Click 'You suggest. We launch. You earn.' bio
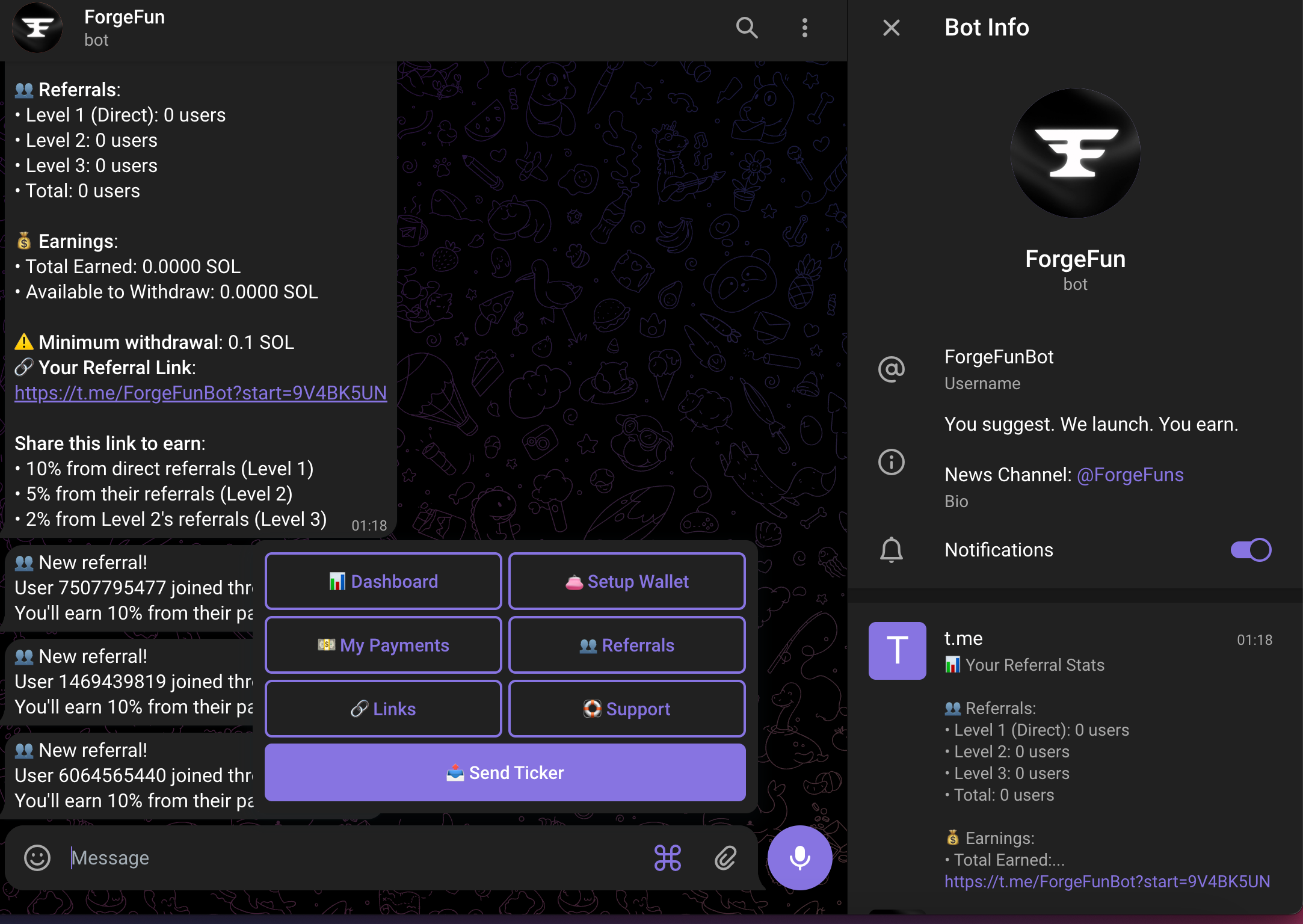The height and width of the screenshot is (924, 1303). pos(1091,424)
